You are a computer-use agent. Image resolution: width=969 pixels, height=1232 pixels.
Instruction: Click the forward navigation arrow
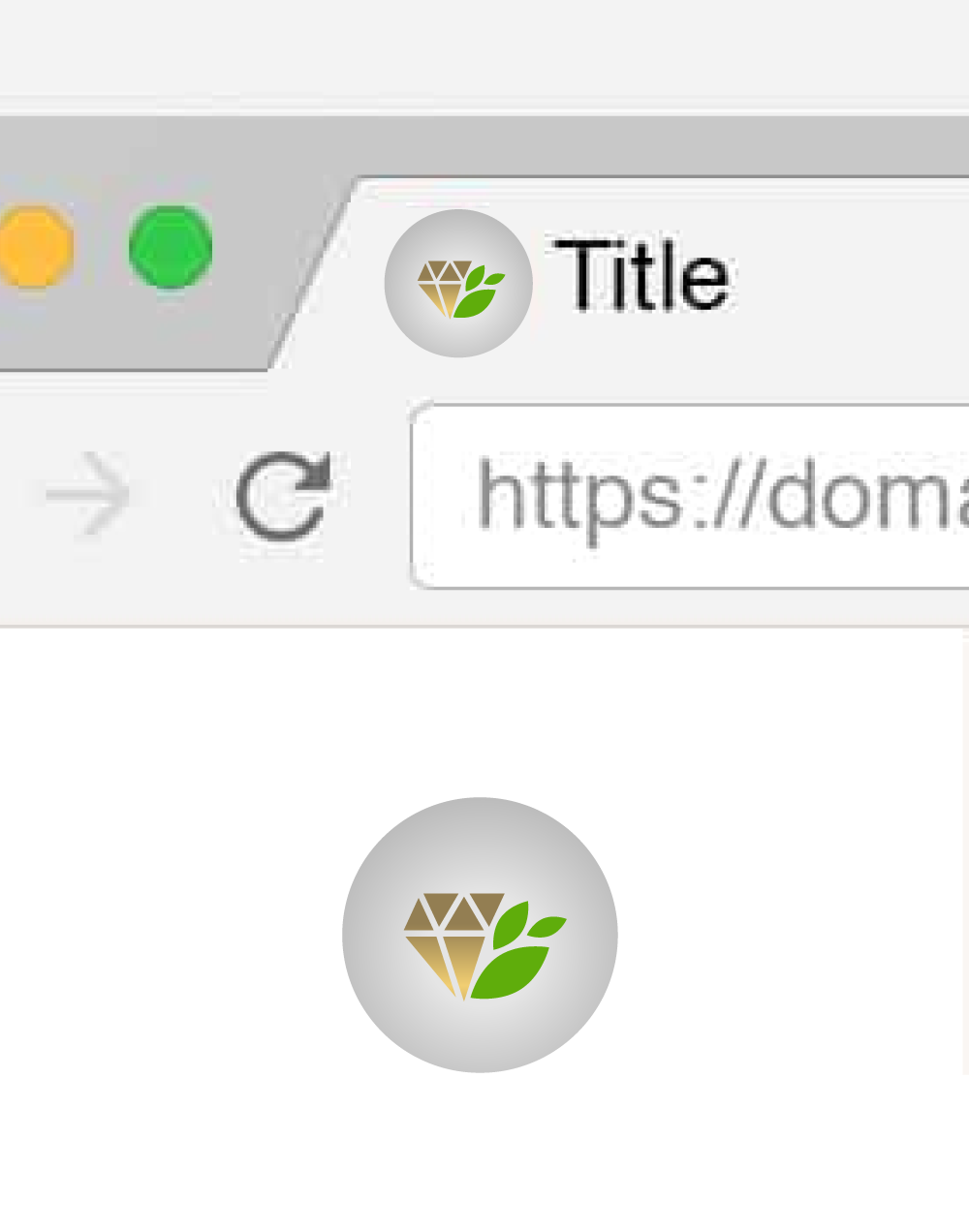coord(88,495)
